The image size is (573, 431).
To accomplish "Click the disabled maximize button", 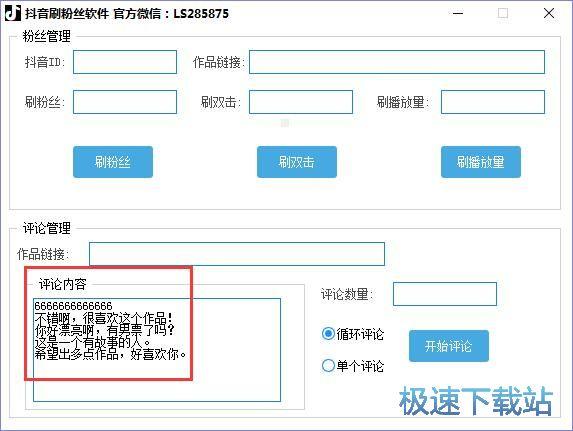I will (x=503, y=14).
